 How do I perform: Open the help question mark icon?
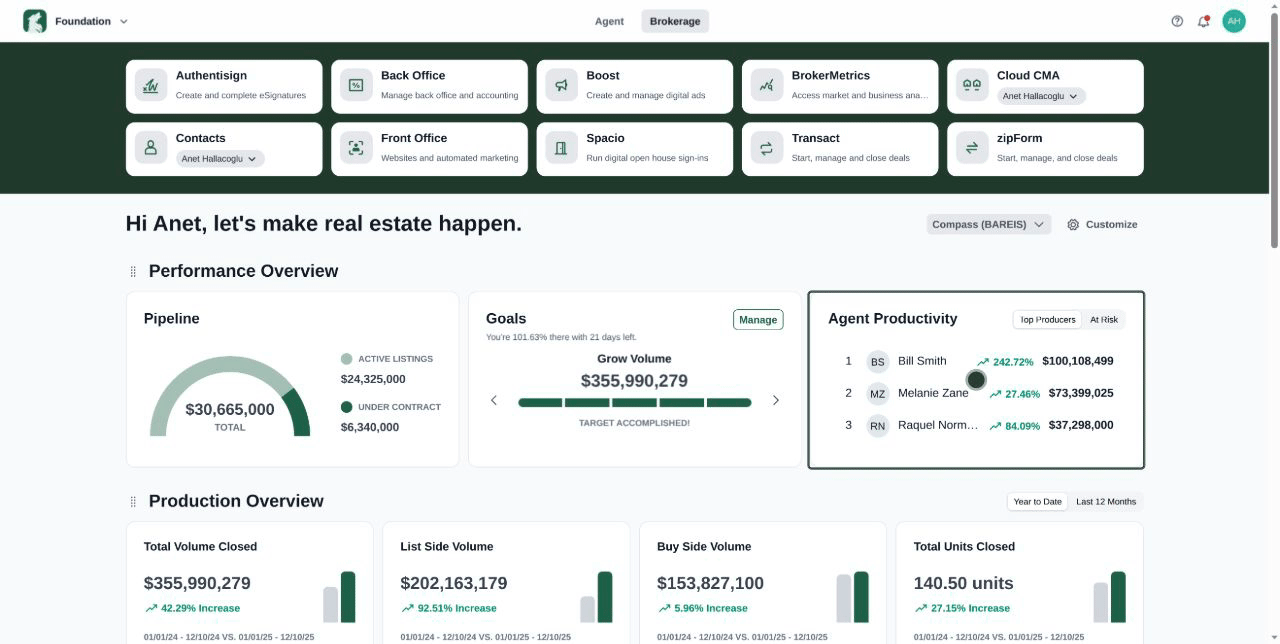point(1177,21)
